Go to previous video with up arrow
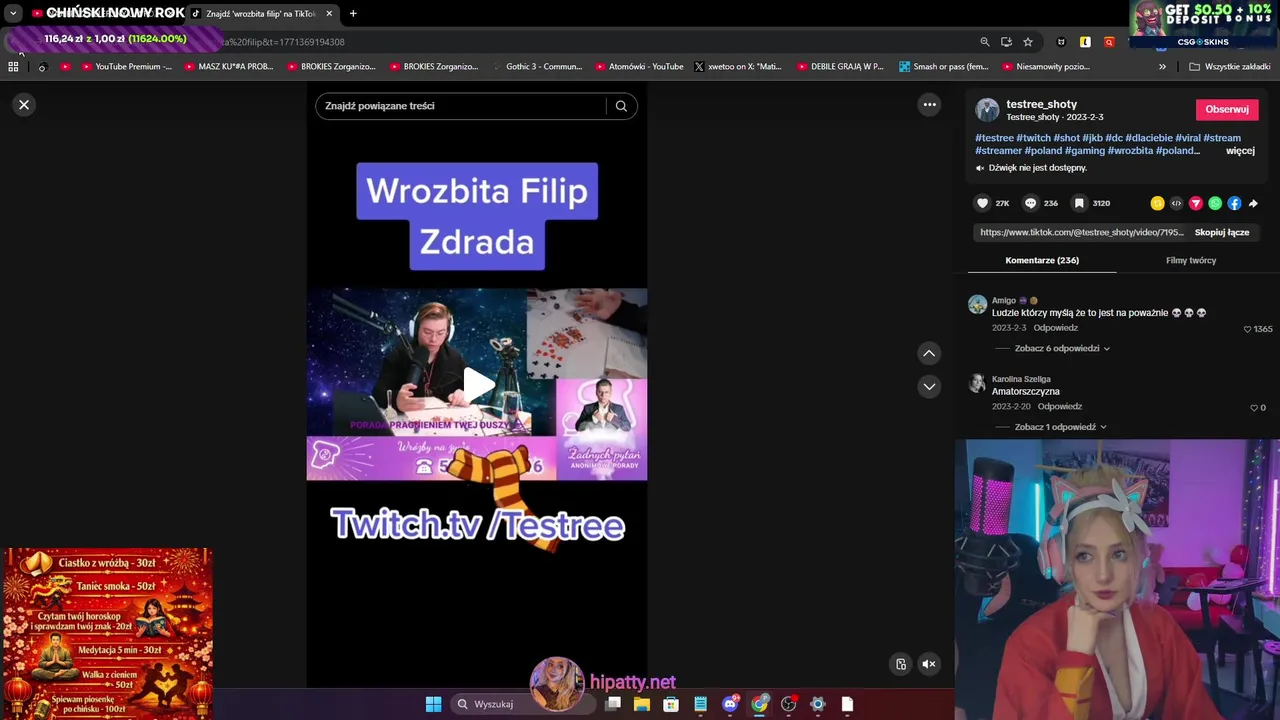Viewport: 1280px width, 720px height. tap(929, 353)
